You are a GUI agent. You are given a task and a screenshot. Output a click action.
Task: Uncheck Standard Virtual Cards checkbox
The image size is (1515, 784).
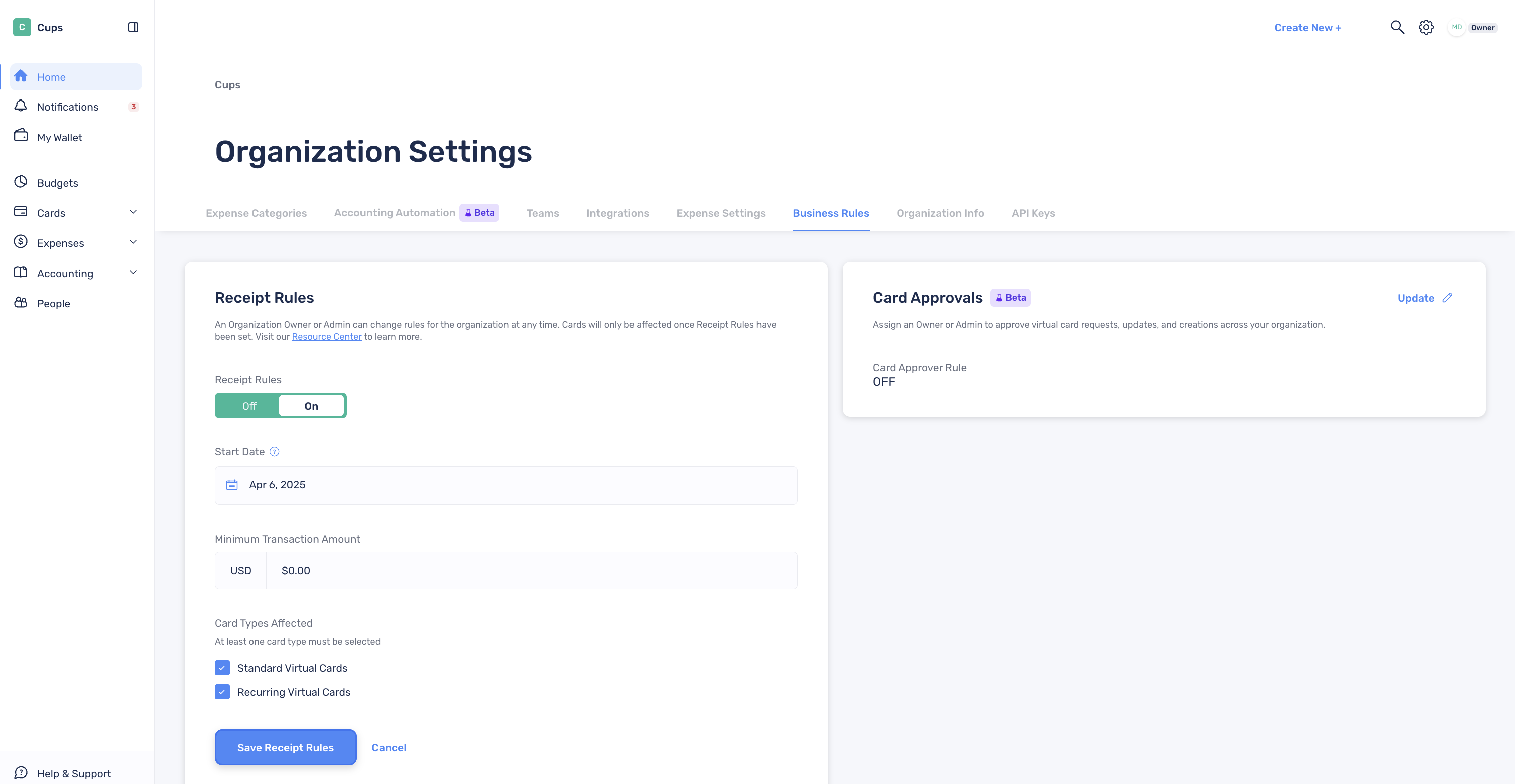point(222,668)
